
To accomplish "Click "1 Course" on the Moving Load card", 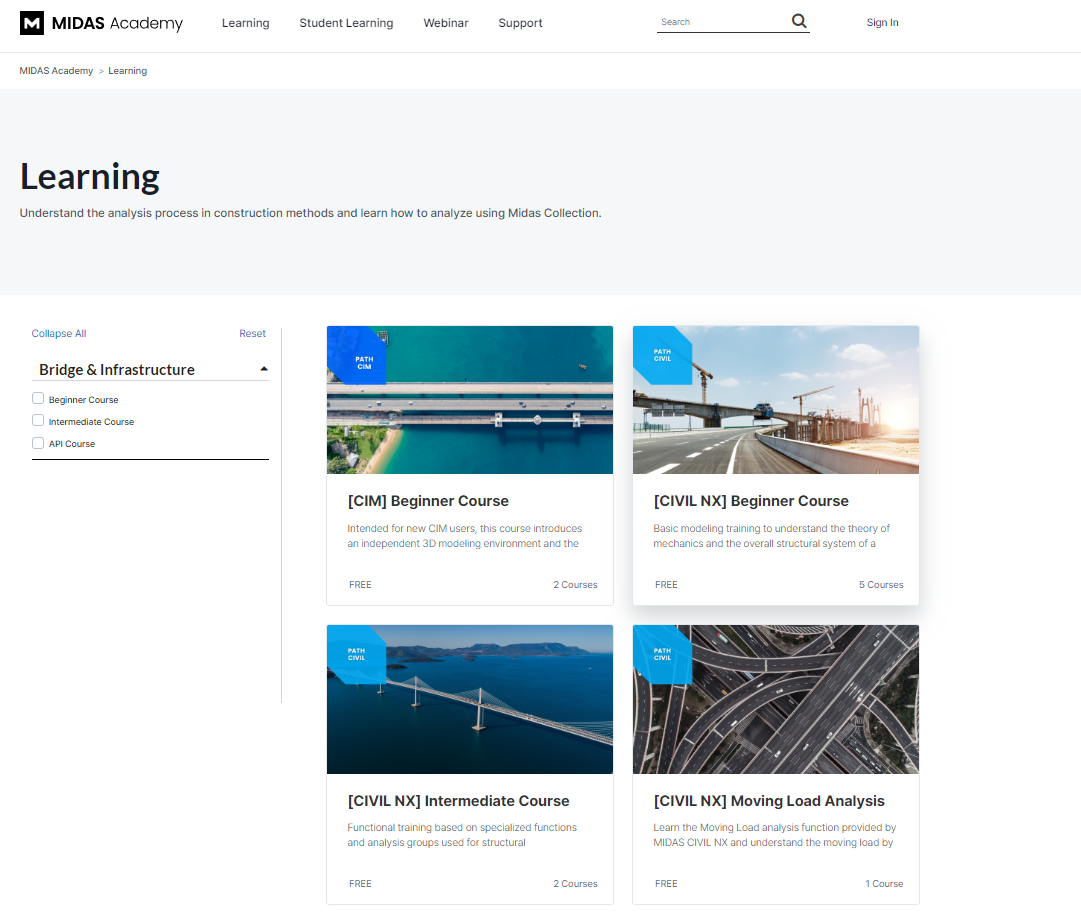I will 884,884.
